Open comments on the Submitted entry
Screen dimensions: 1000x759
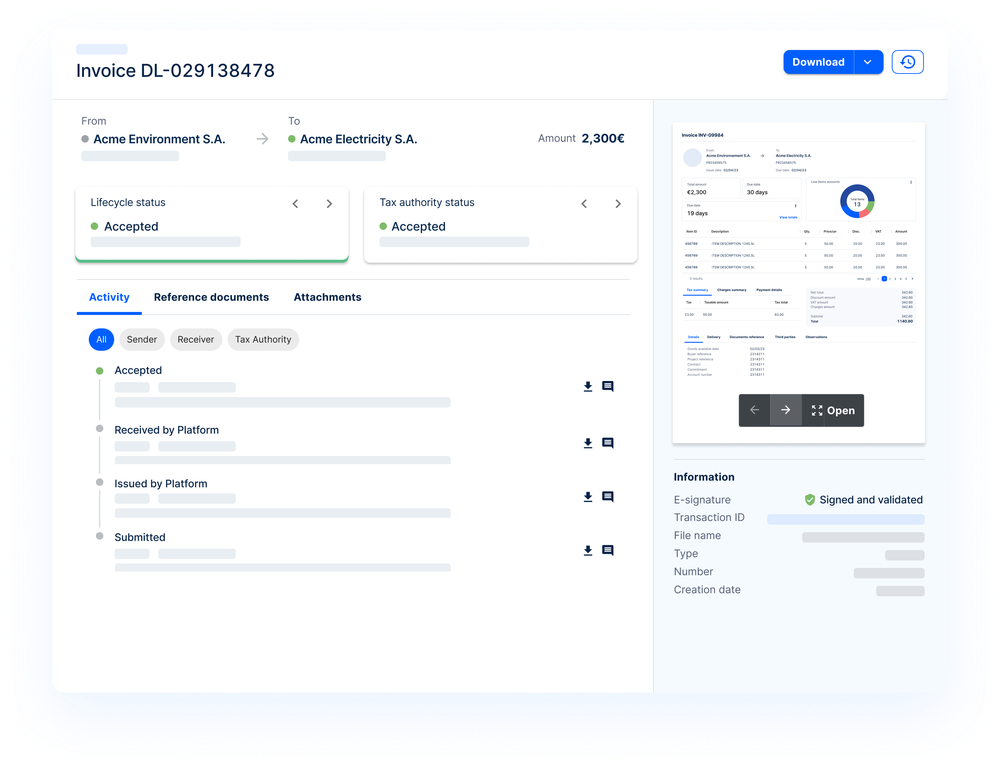click(x=607, y=549)
